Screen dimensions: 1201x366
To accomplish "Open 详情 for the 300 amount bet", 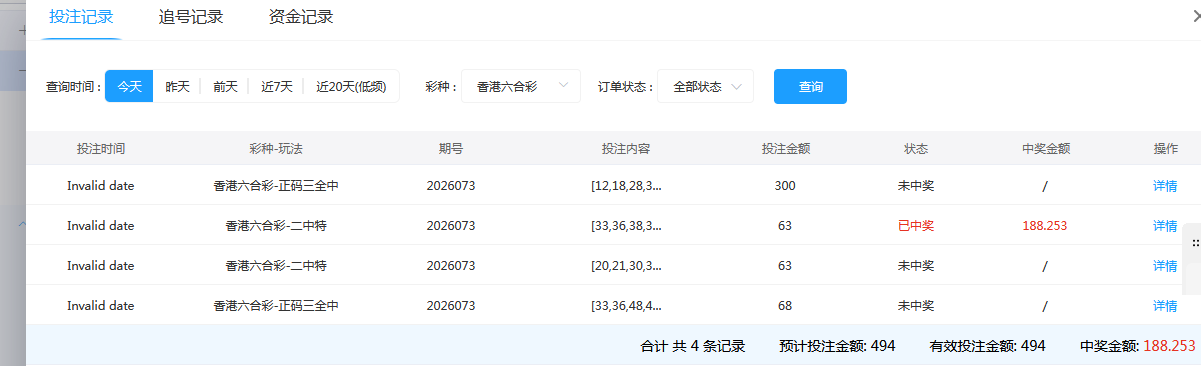I will pos(1165,185).
